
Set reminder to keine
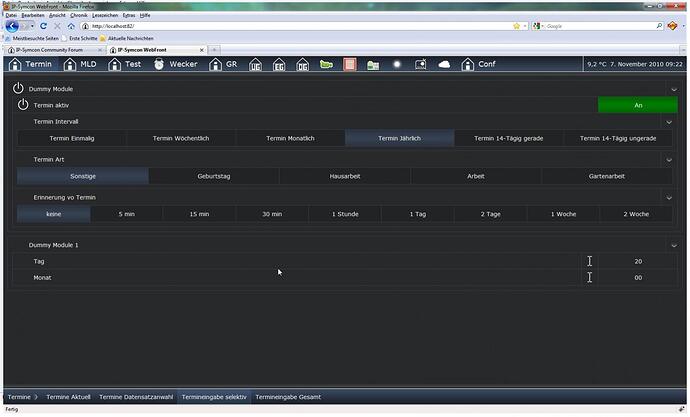54,214
